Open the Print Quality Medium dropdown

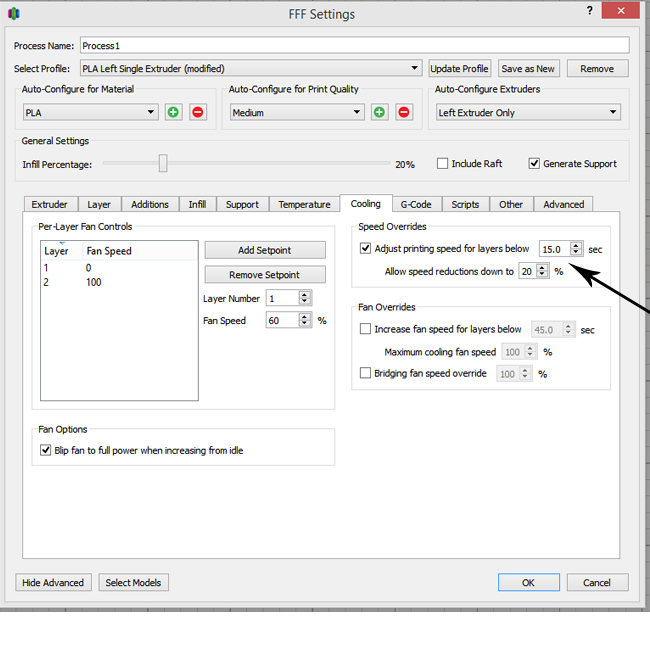click(296, 112)
